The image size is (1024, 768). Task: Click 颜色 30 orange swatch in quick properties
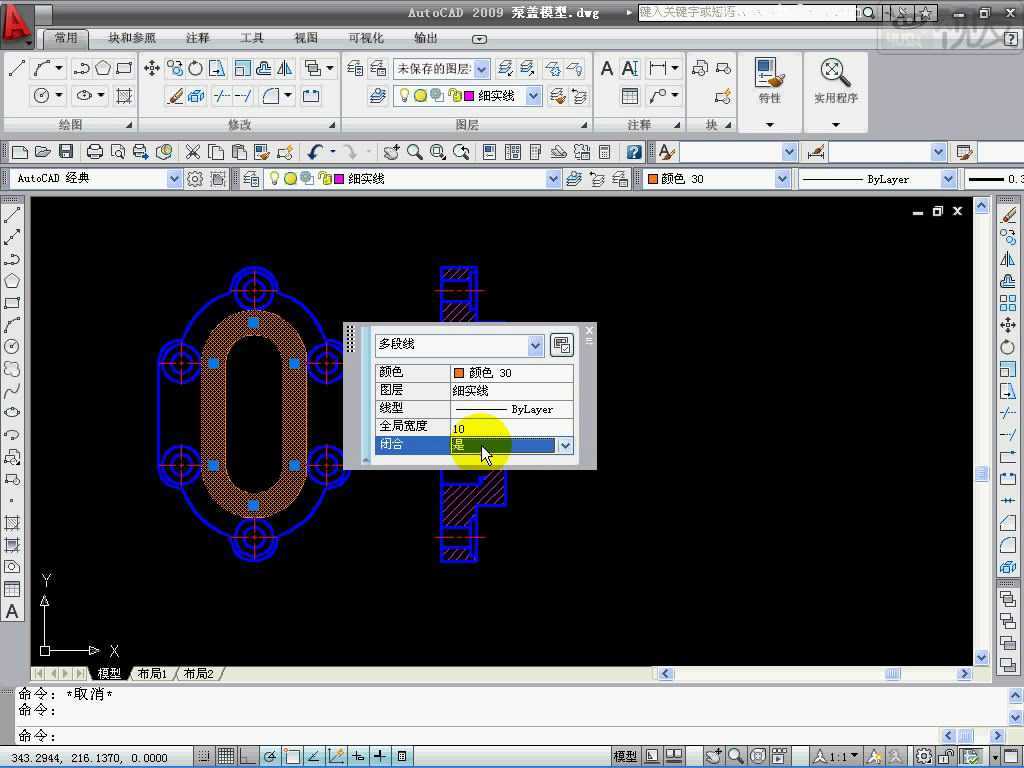click(458, 373)
